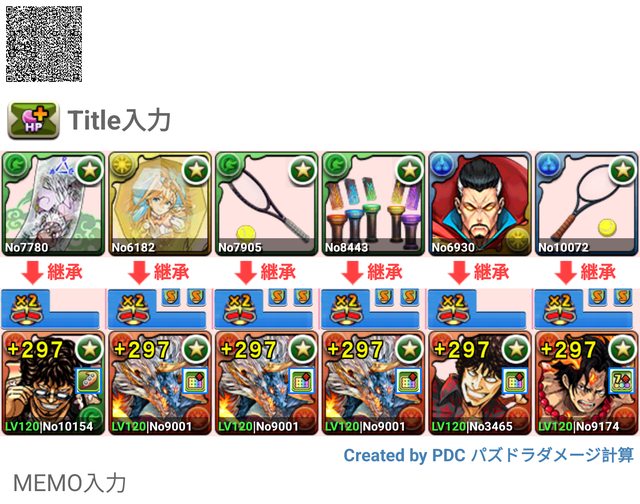The image size is (640, 504).
Task: Click the x2 badge above No9174
Action: click(559, 309)
